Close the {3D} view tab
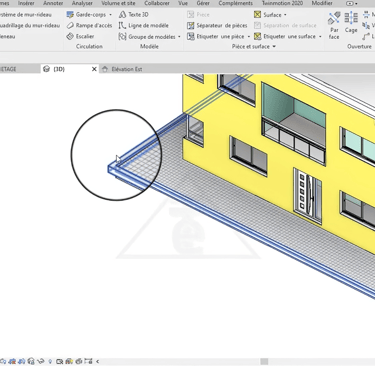 click(x=94, y=69)
